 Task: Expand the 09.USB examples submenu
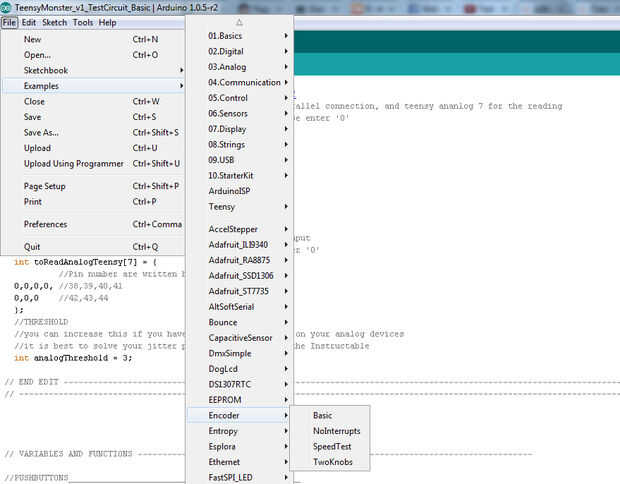pos(239,160)
